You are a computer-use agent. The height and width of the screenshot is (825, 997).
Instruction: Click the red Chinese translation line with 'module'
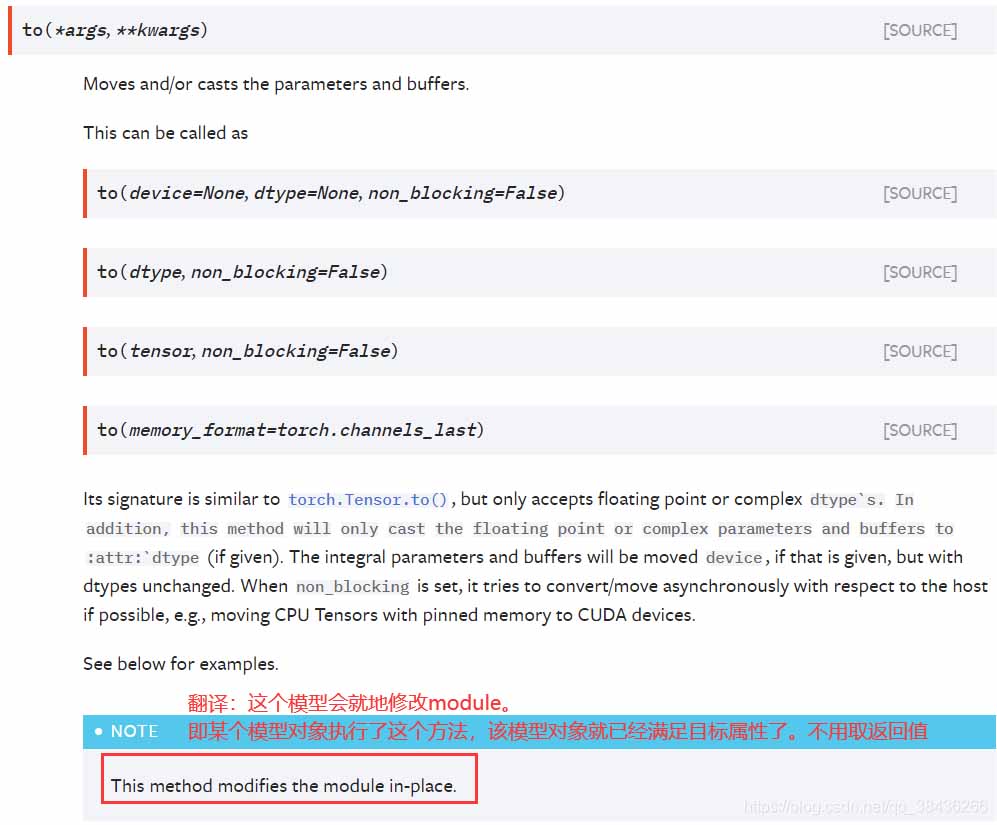[x=350, y=703]
